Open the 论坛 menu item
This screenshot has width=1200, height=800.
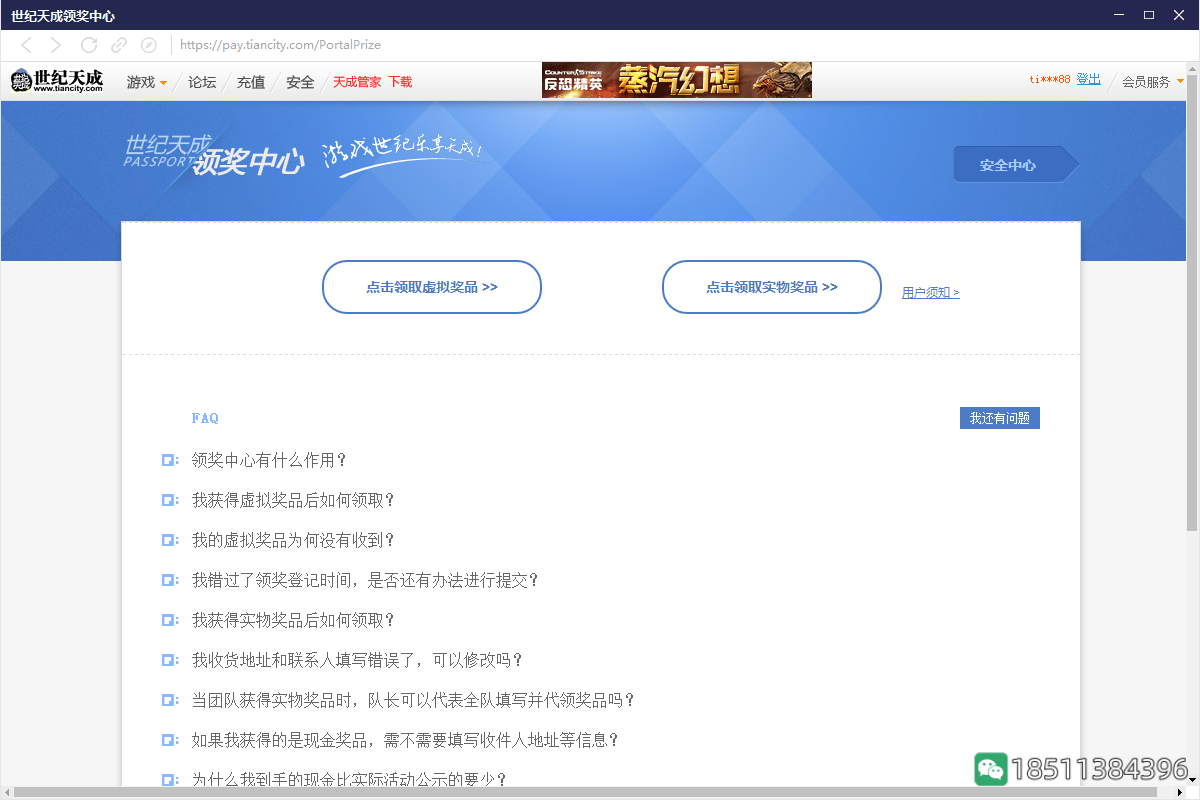pyautogui.click(x=201, y=82)
